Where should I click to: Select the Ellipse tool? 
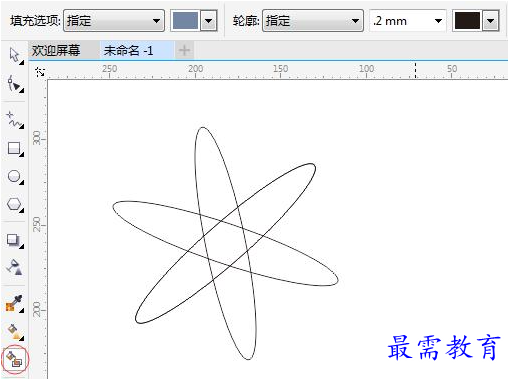click(15, 177)
